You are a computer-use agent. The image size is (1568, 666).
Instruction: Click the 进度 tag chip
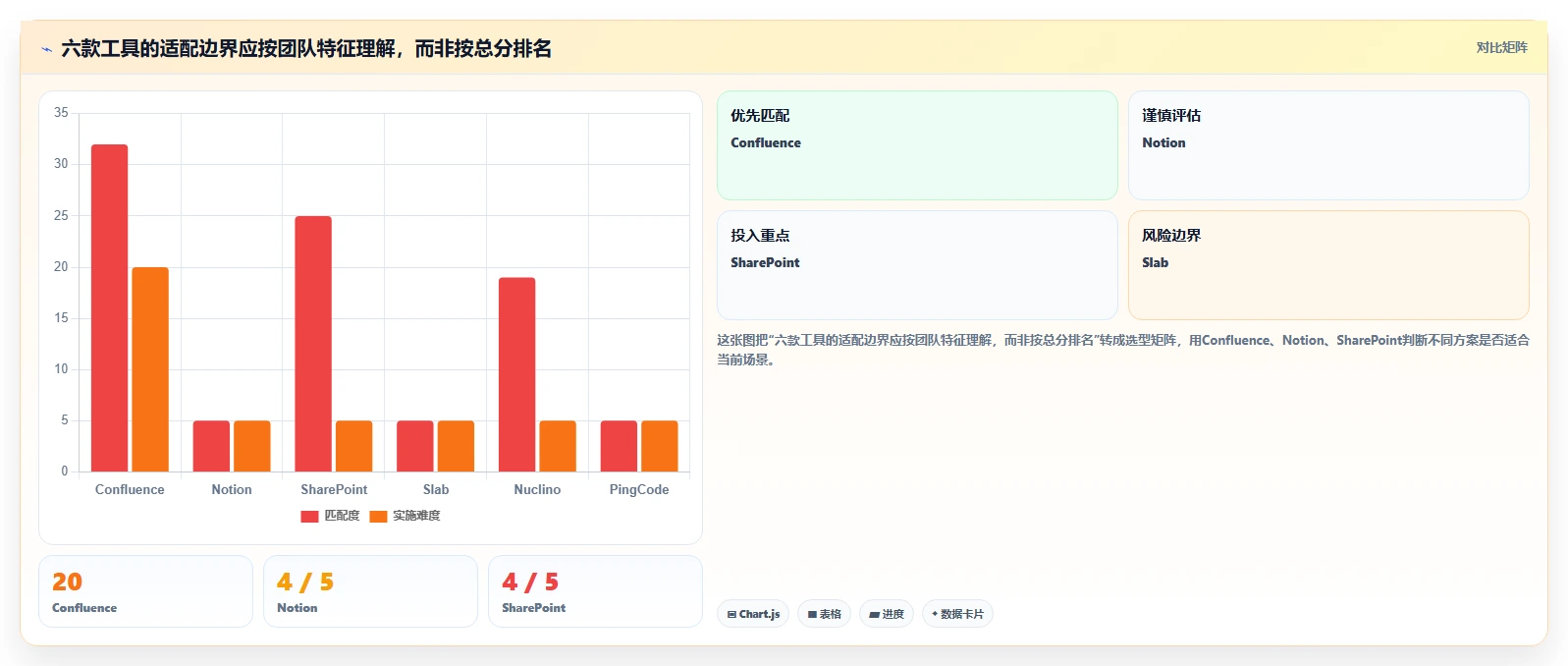click(887, 614)
